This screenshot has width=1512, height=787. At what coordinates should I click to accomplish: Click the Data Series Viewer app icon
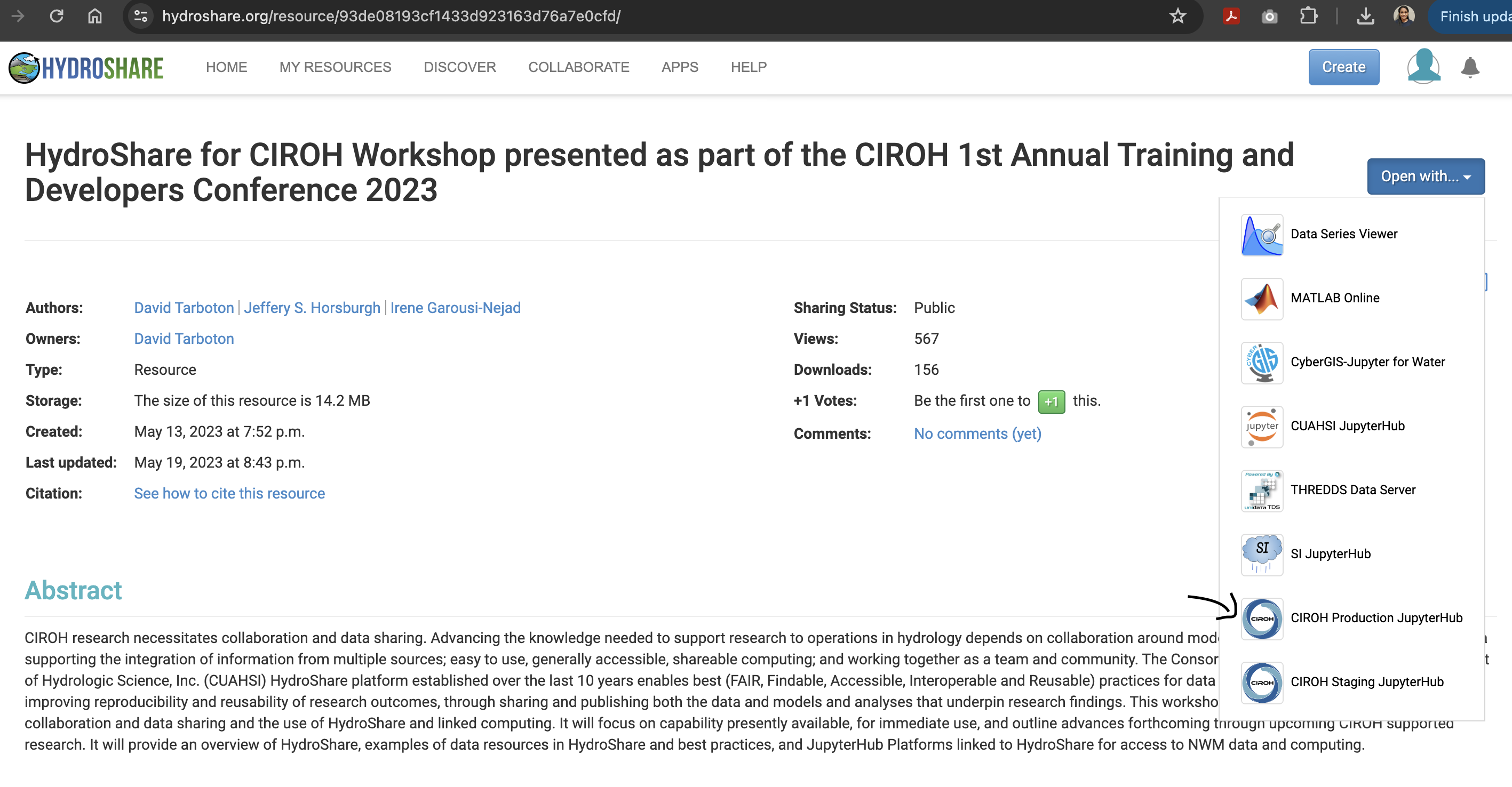1262,235
